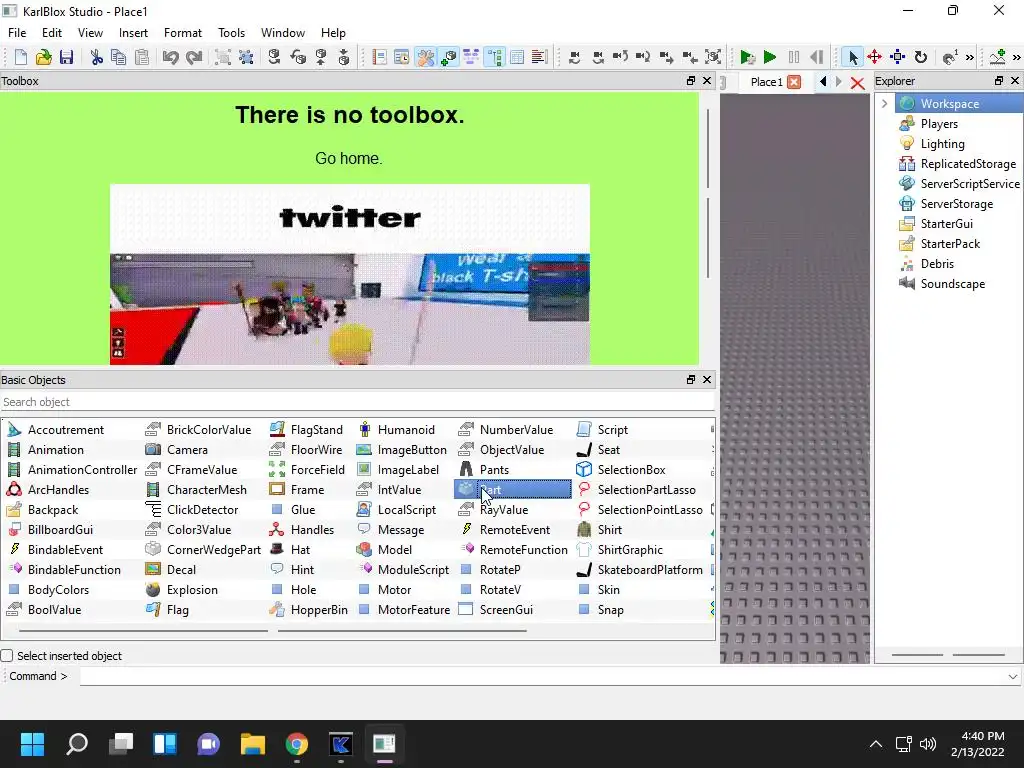
Task: Insert a Humanoid object
Action: (x=396, y=430)
